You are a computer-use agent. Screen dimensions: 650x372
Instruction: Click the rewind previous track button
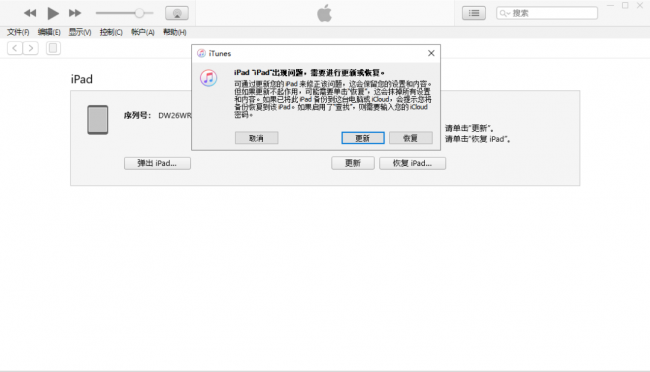pyautogui.click(x=29, y=13)
